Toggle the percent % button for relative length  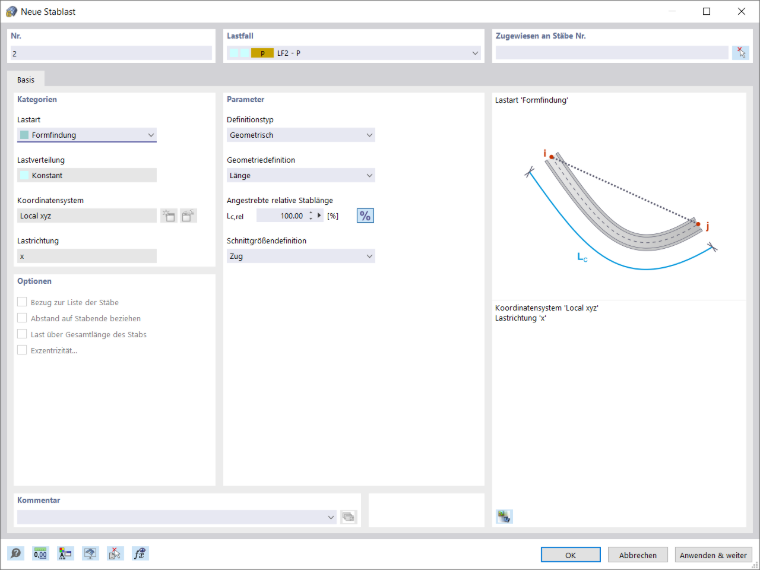[x=365, y=216]
